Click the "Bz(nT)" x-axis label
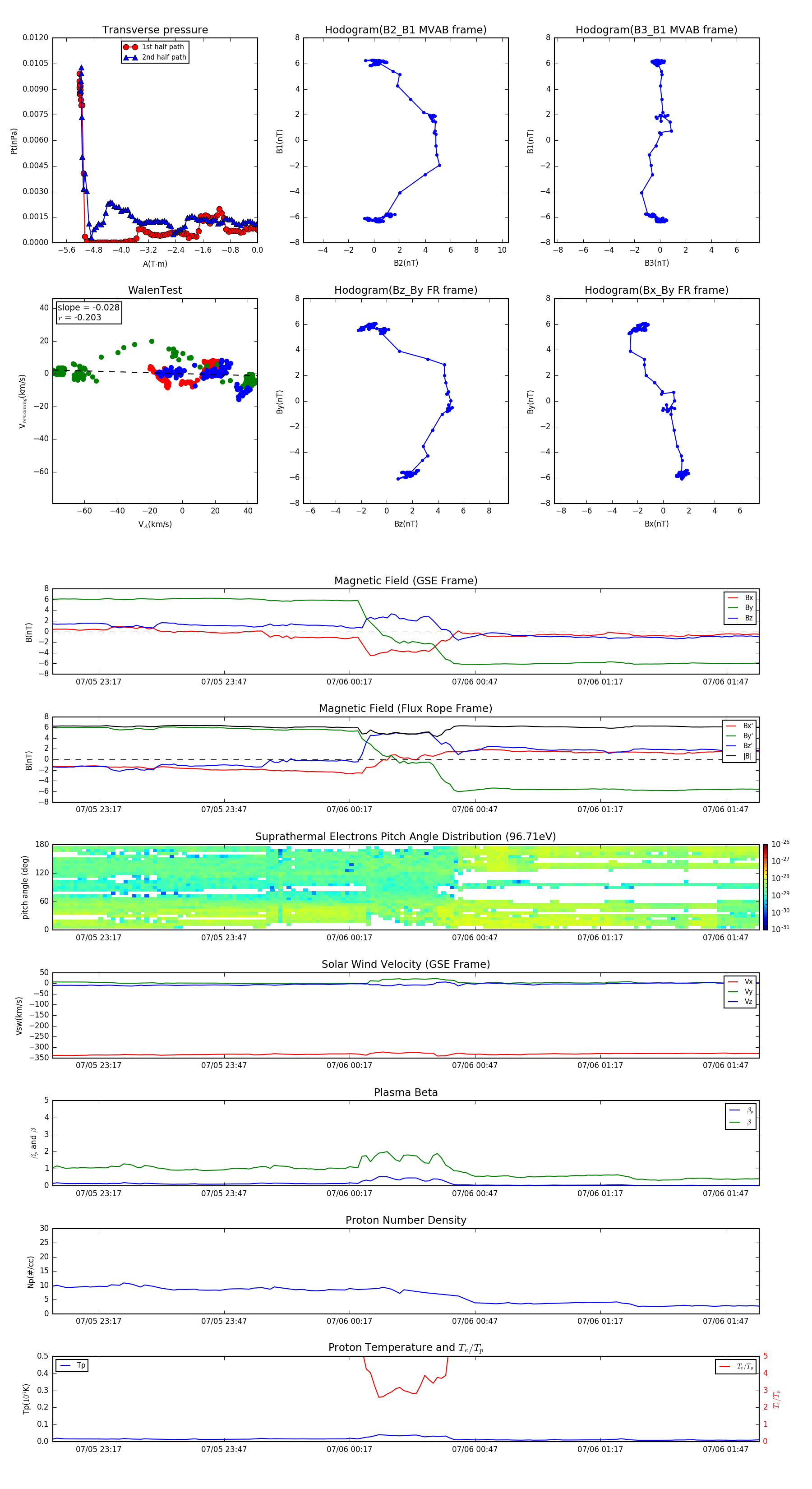 click(406, 524)
